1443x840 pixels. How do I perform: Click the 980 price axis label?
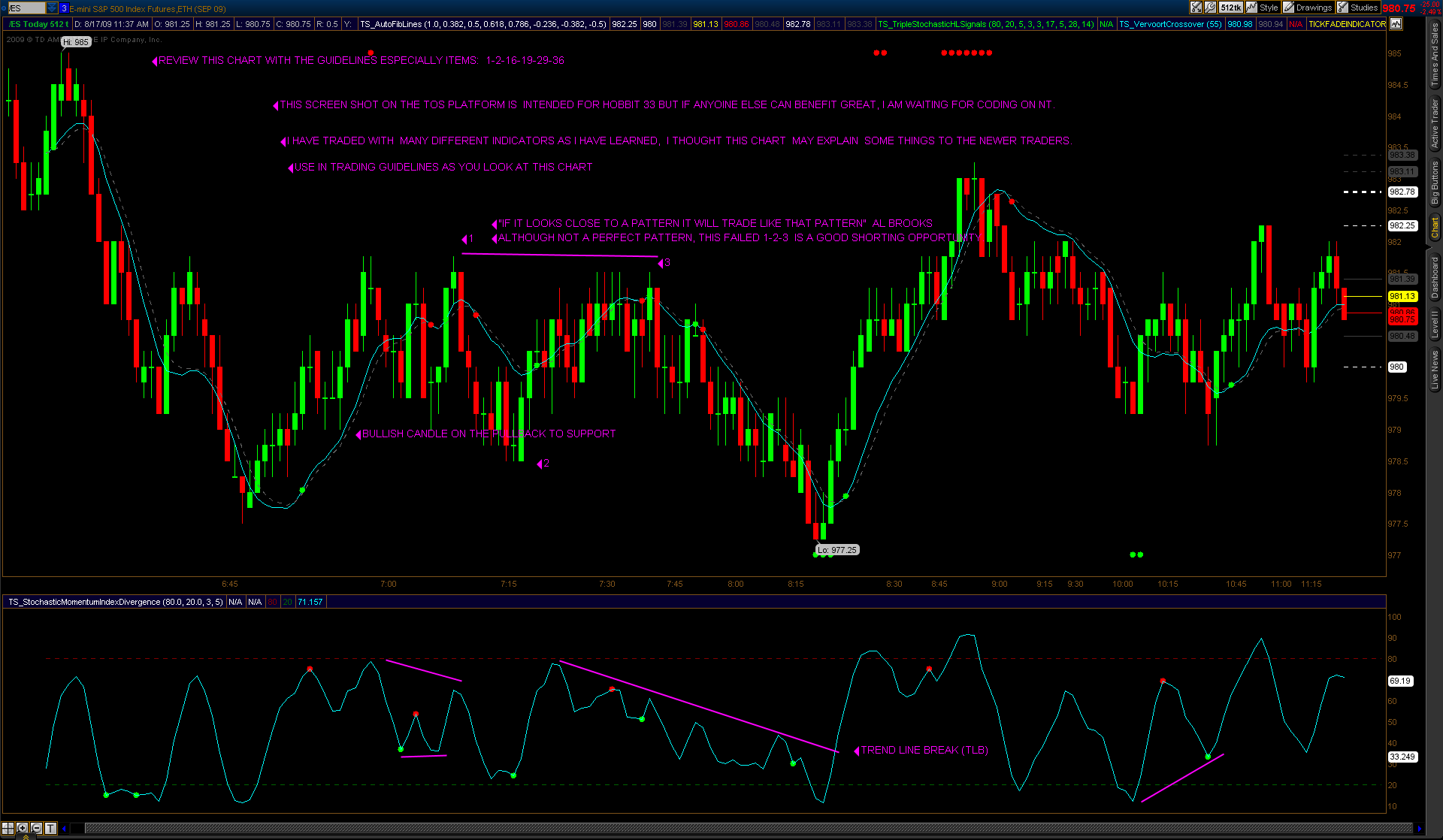click(x=1397, y=367)
